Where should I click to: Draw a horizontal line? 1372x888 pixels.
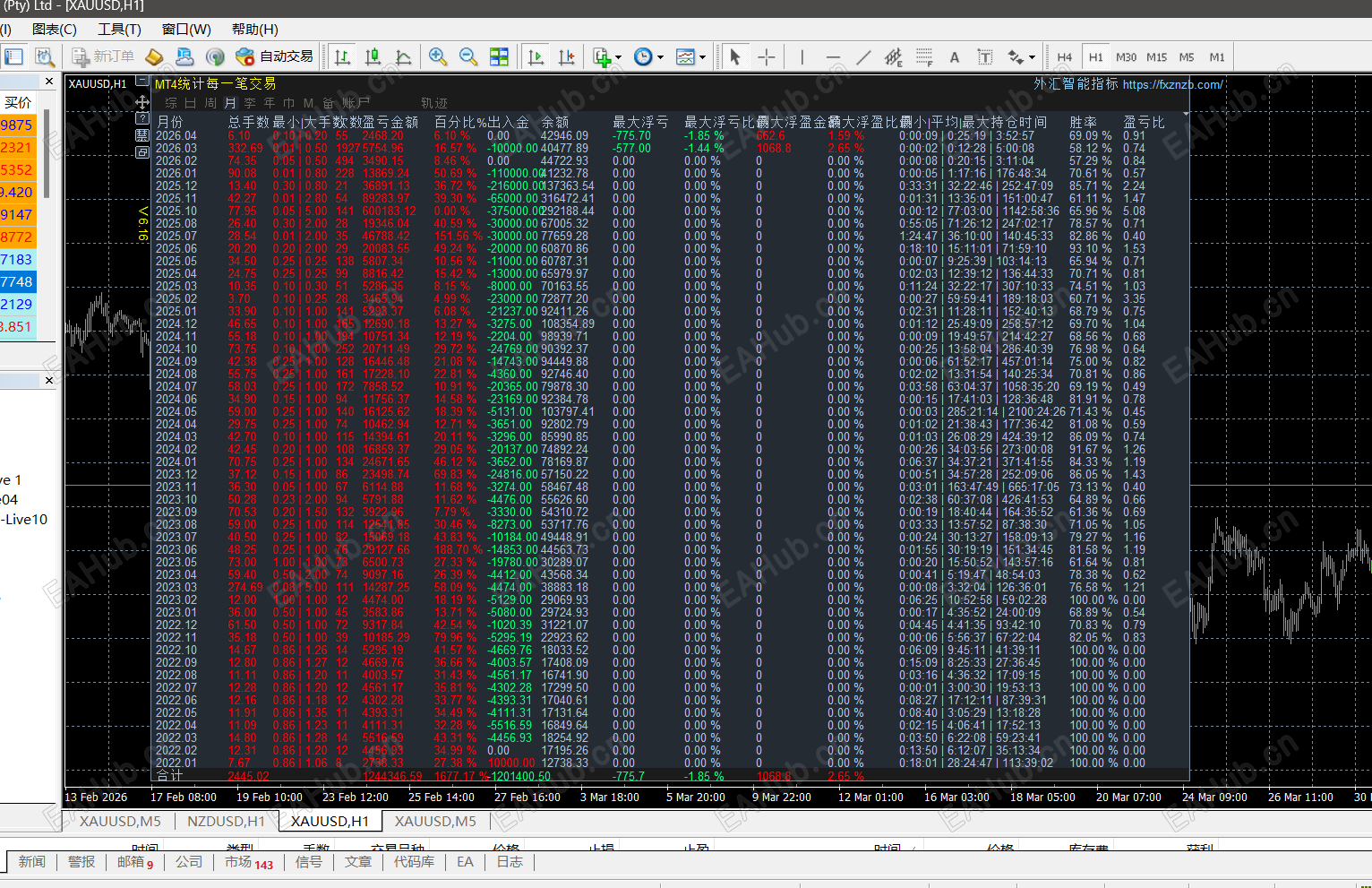click(833, 56)
